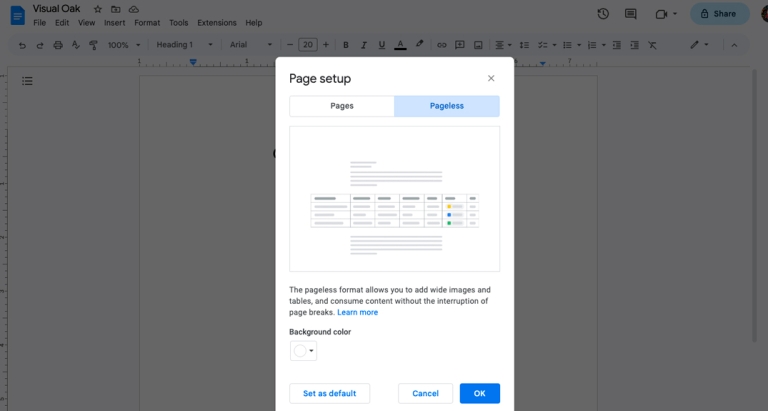Open the bulleted list dropdown
Image resolution: width=768 pixels, height=411 pixels.
pyautogui.click(x=572, y=45)
